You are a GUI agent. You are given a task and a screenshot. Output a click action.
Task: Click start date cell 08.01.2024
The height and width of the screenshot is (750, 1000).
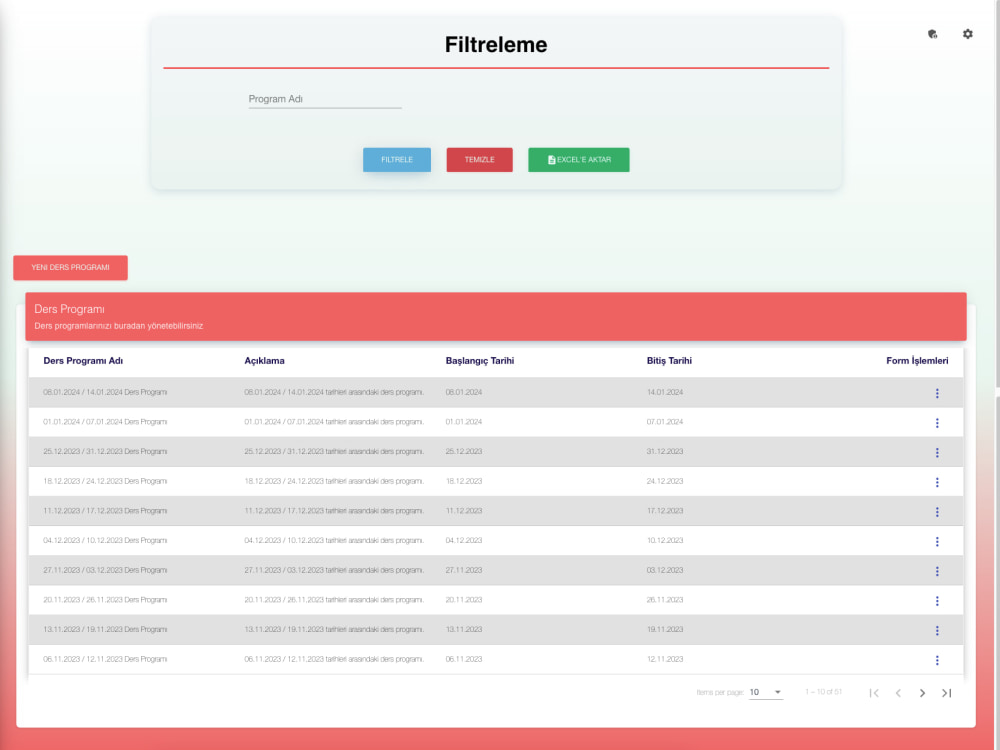464,392
